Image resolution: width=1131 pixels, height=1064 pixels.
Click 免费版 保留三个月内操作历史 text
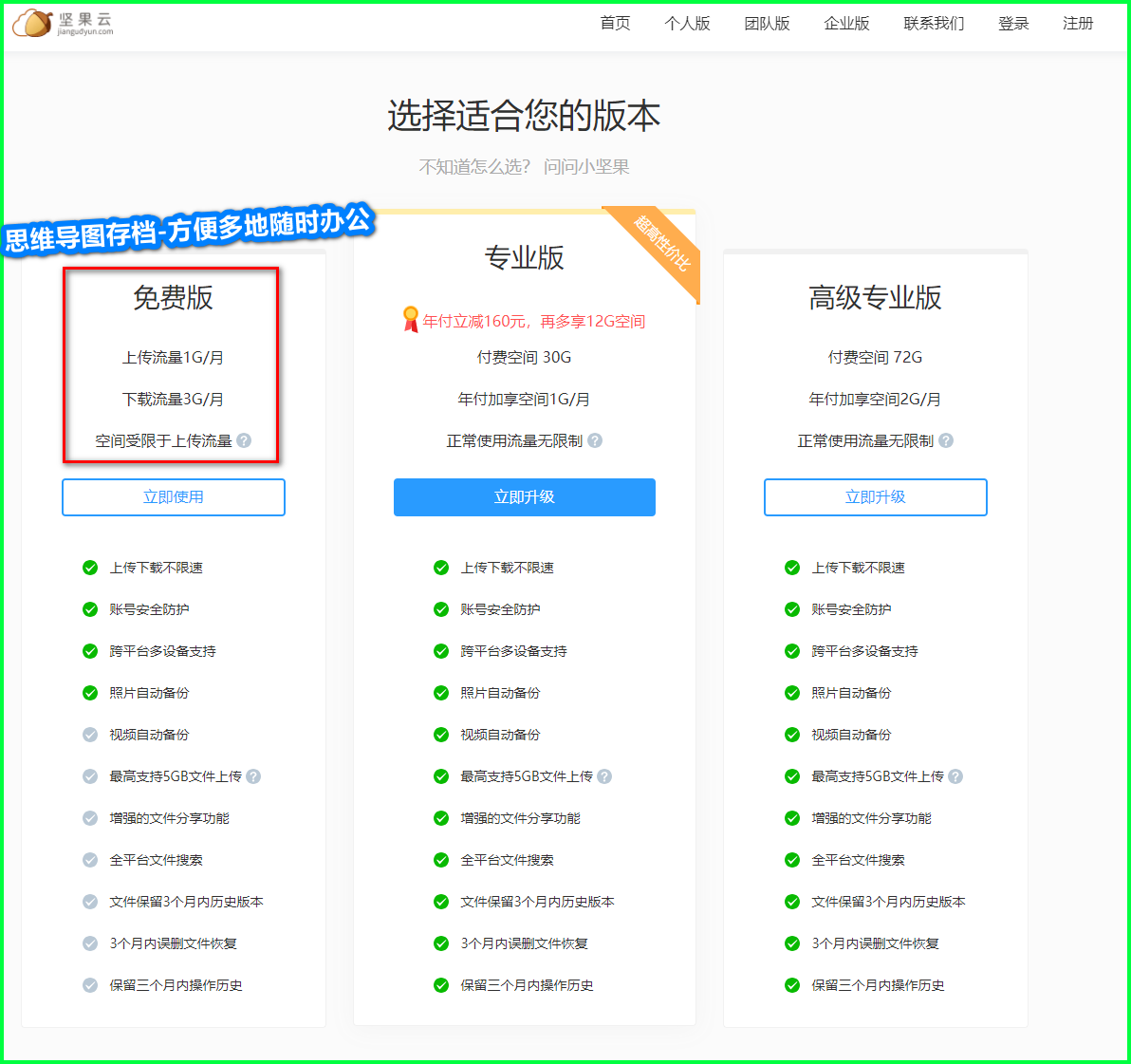click(x=176, y=985)
